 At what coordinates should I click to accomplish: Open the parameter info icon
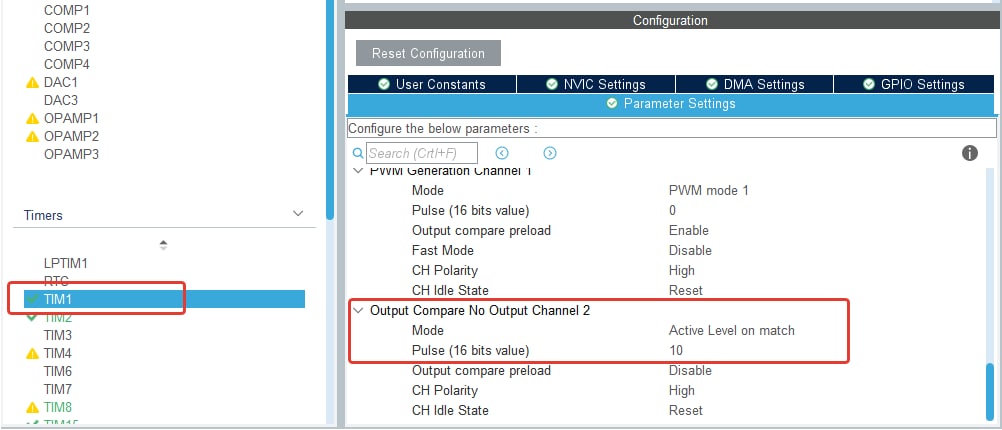pyautogui.click(x=969, y=153)
